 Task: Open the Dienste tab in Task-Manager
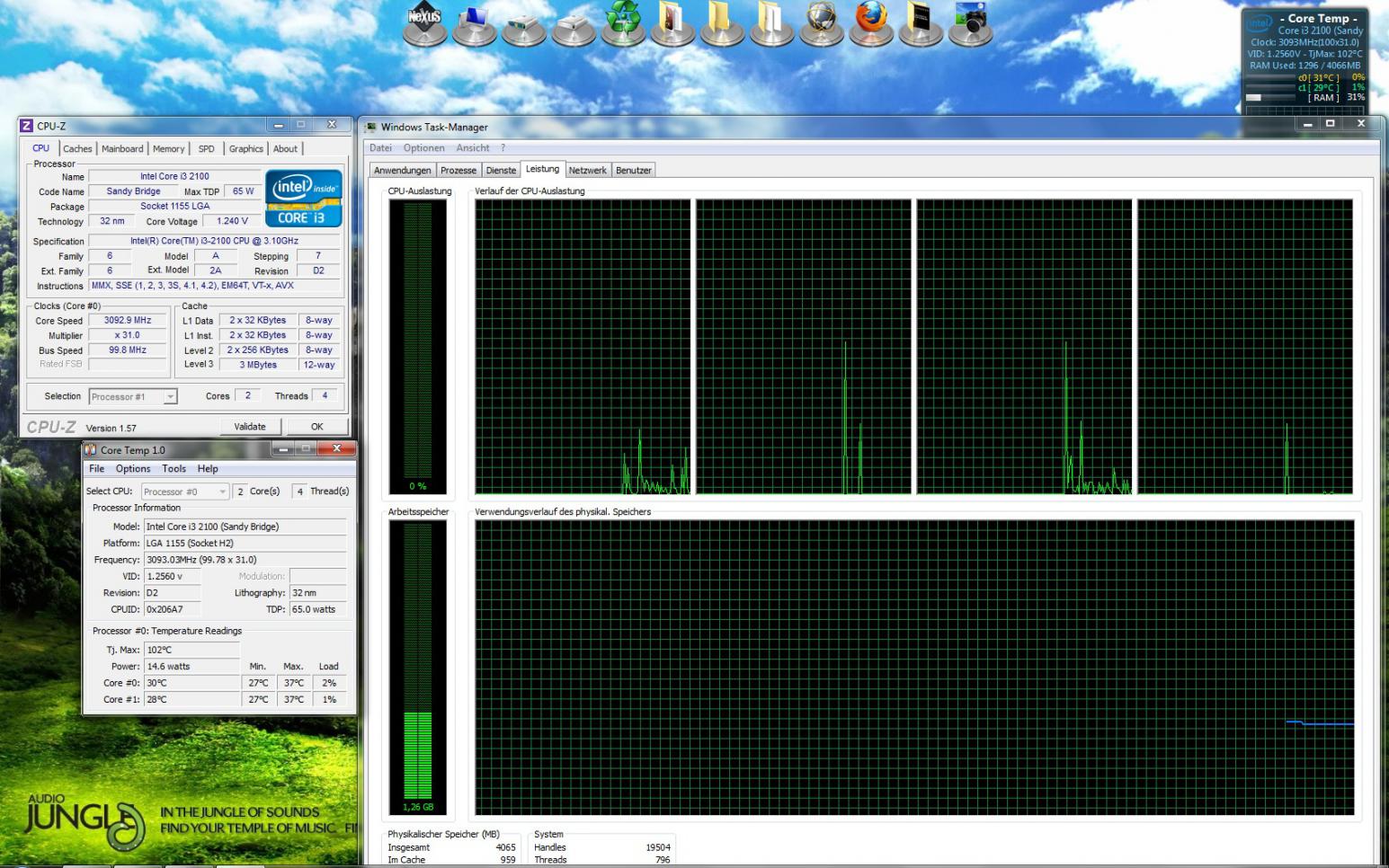pos(502,170)
